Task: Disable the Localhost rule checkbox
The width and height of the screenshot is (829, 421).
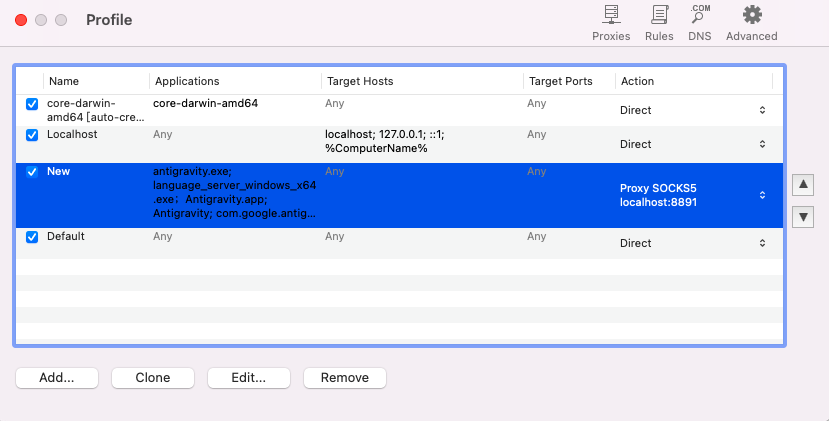Action: coord(32,135)
